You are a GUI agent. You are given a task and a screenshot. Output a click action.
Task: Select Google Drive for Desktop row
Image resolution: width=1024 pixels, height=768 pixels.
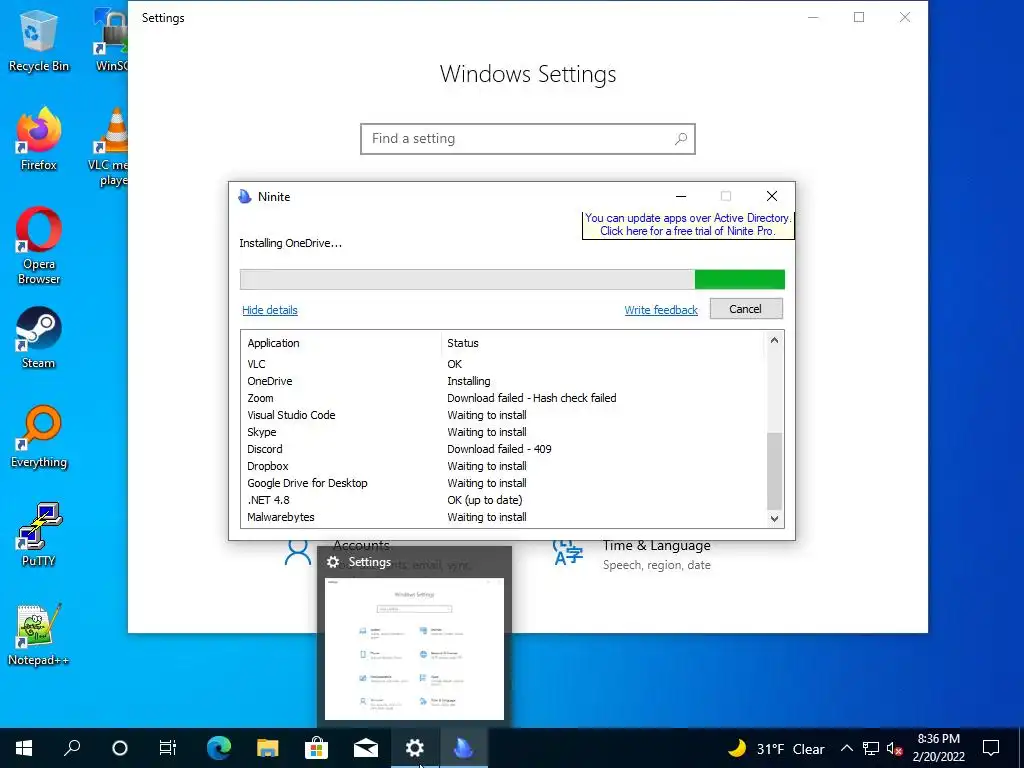(x=504, y=483)
